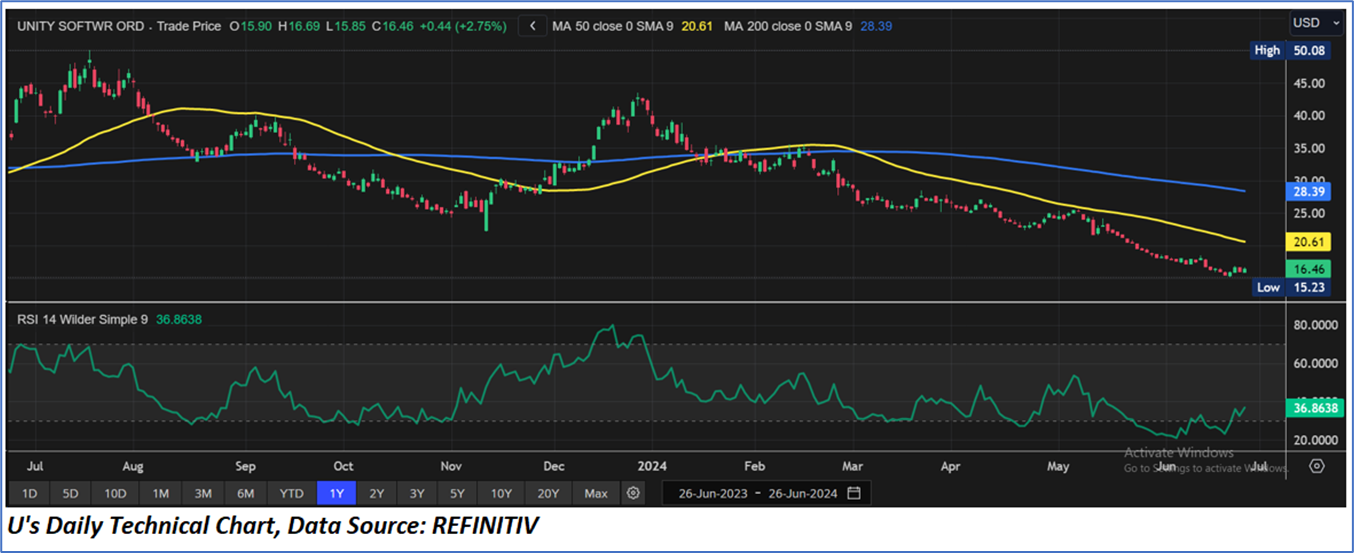Select the 1D time range

29,493
